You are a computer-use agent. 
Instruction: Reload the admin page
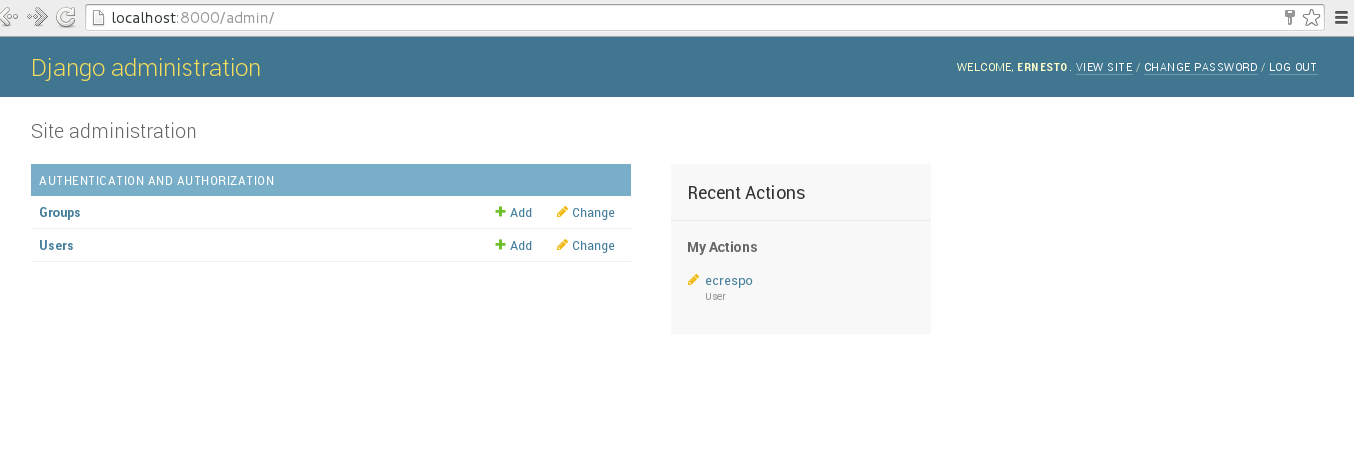[66, 16]
